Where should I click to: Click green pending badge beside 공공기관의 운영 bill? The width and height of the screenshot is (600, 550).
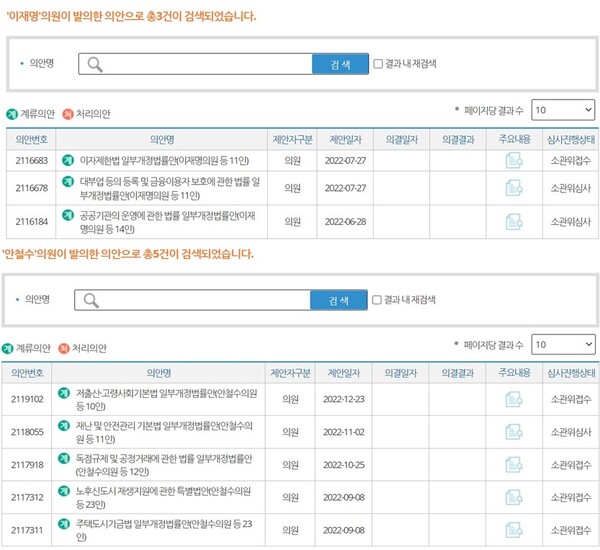click(x=68, y=215)
